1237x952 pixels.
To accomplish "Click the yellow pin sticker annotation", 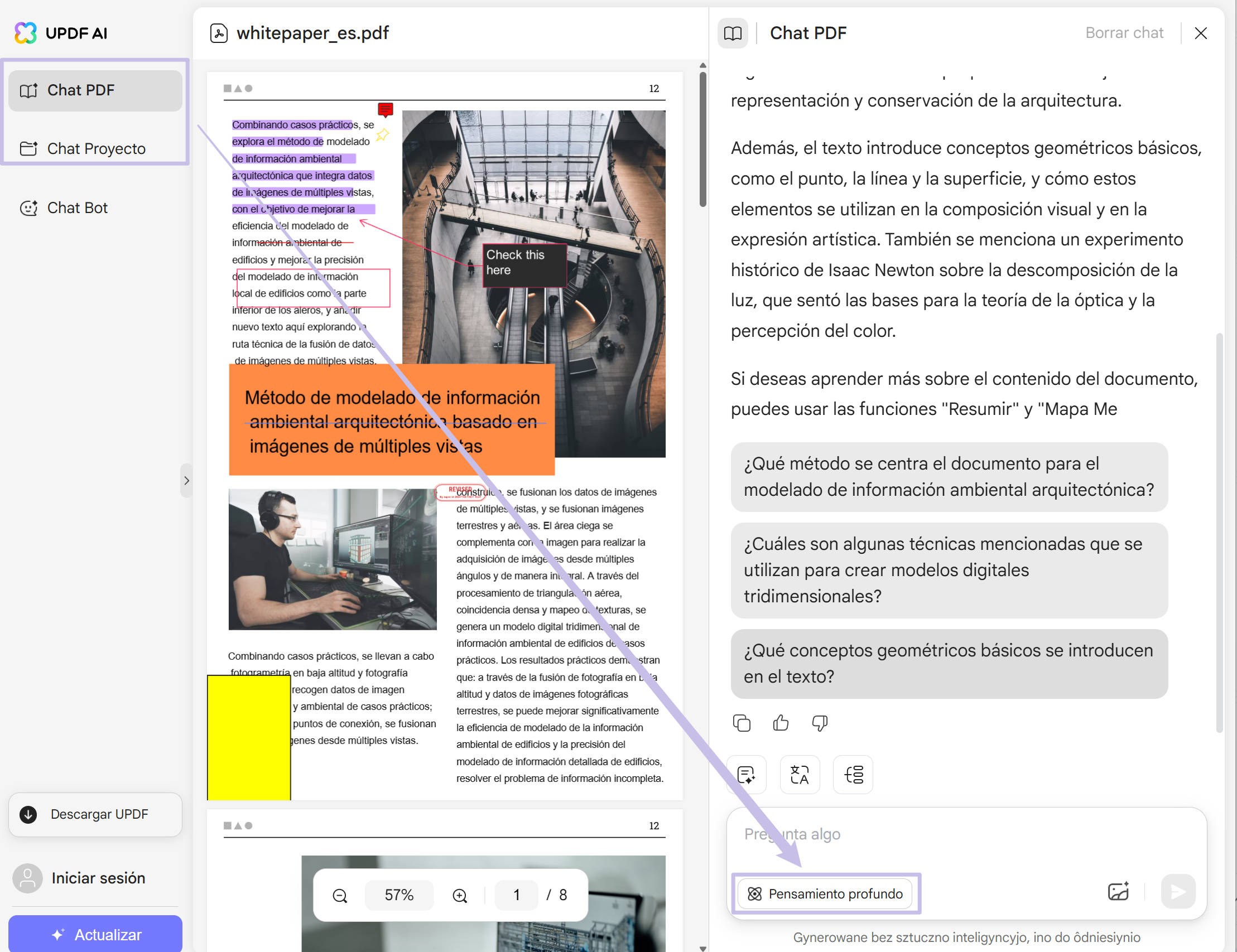I will coord(383,135).
